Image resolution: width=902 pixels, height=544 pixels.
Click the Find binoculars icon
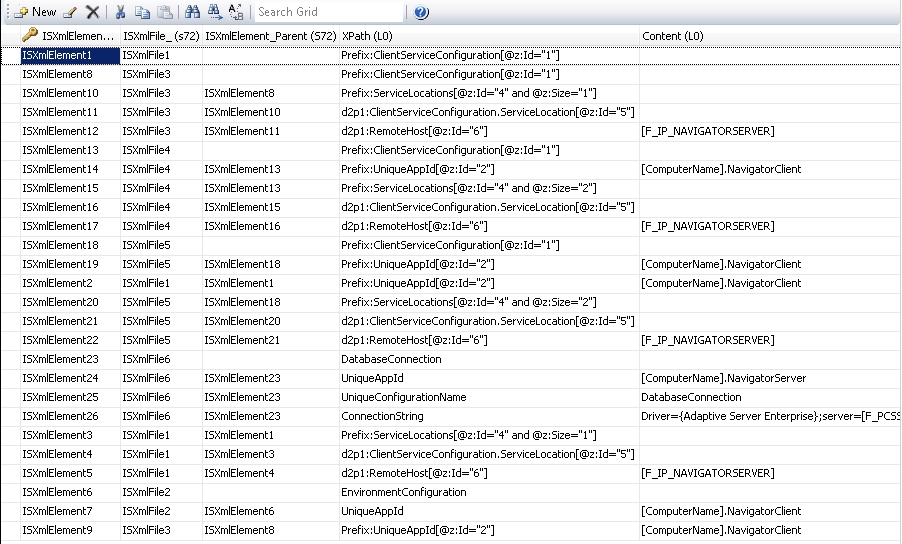click(192, 12)
